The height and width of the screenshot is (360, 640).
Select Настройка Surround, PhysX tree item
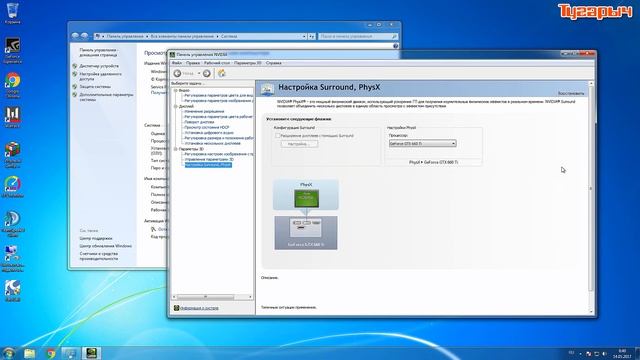coord(208,165)
